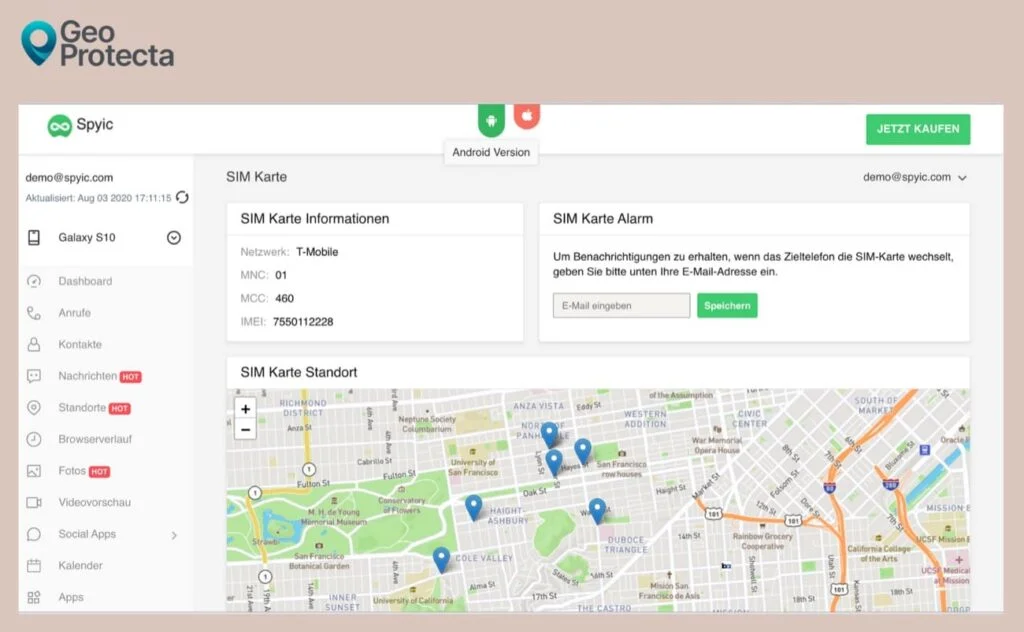
Task: Click the SIM Karte Alarm heading
Action: pos(603,219)
